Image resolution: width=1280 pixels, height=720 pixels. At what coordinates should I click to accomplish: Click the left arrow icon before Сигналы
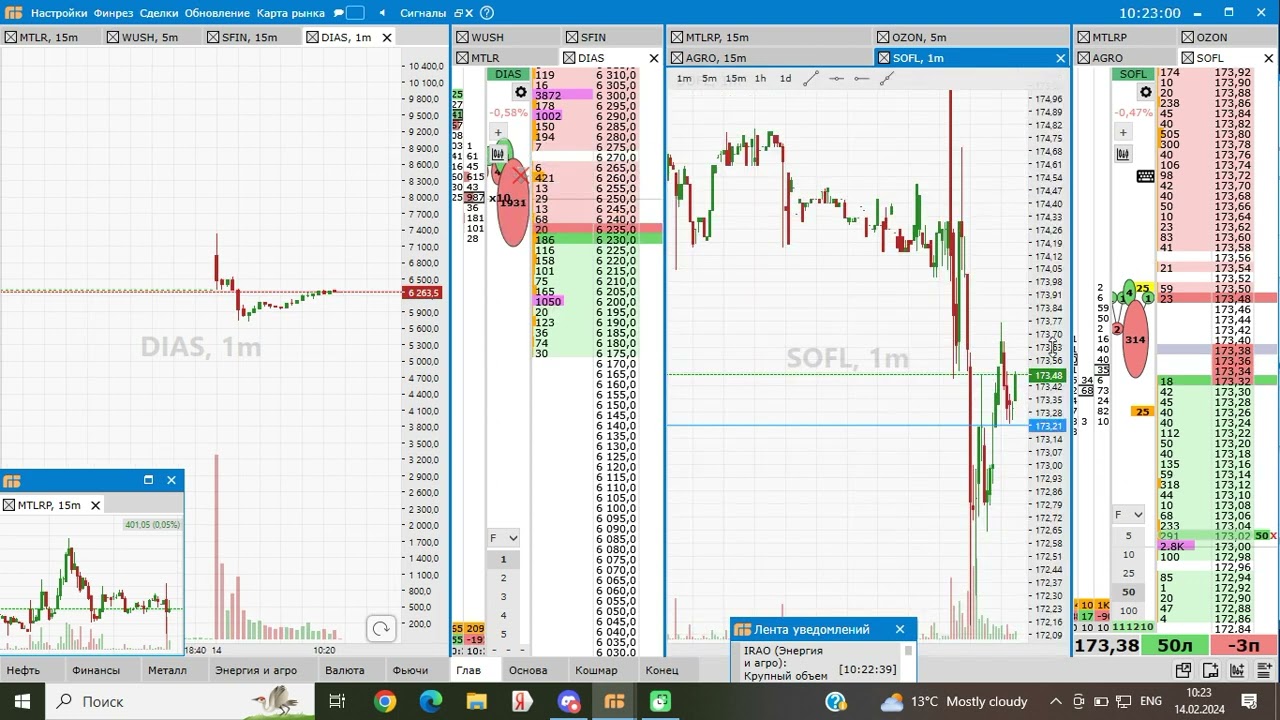click(382, 13)
